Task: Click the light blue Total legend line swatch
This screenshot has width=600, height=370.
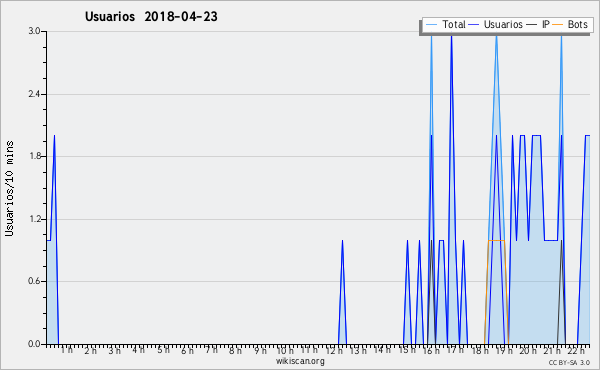Action: click(431, 25)
